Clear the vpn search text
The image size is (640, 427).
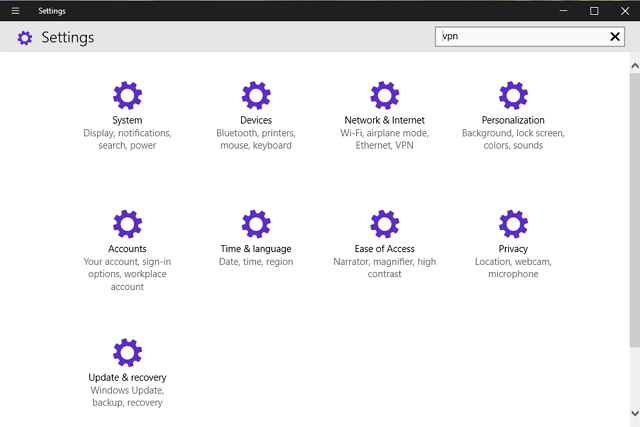click(x=615, y=37)
